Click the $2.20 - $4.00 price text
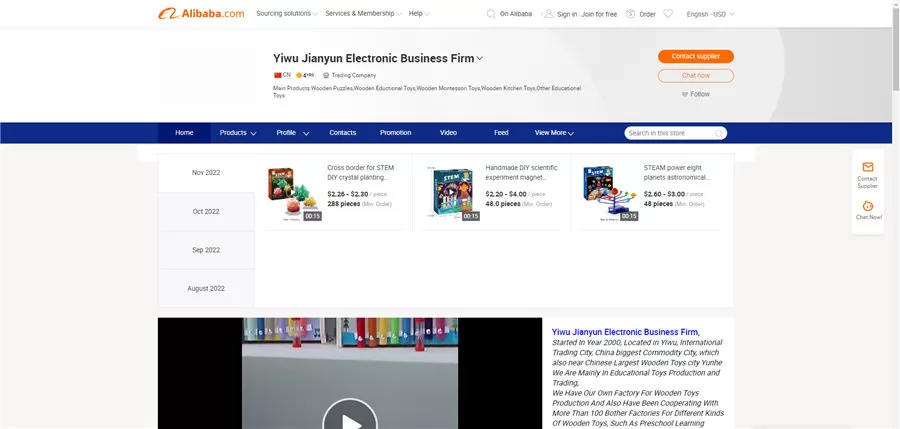The image size is (900, 429). [x=506, y=194]
